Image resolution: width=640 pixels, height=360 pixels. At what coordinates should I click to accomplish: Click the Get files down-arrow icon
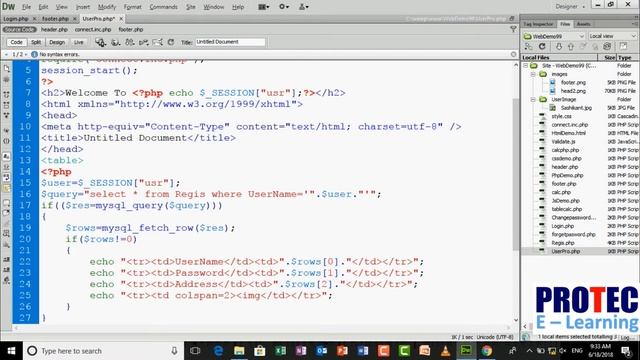coord(559,47)
